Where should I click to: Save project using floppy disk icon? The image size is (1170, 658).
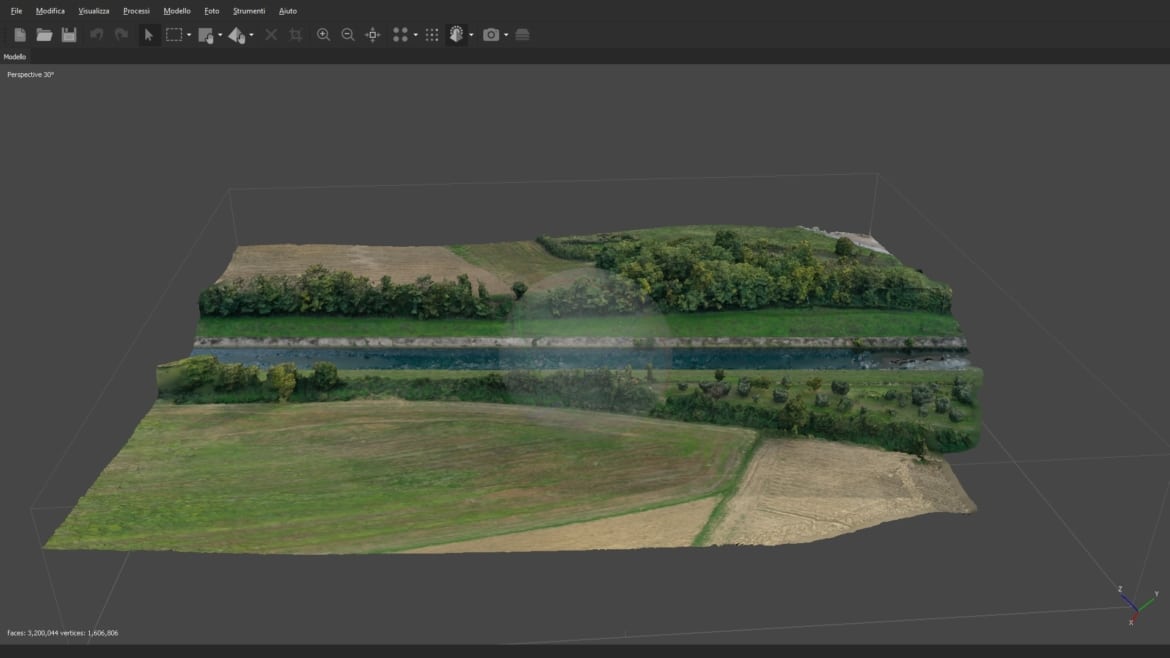click(69, 34)
